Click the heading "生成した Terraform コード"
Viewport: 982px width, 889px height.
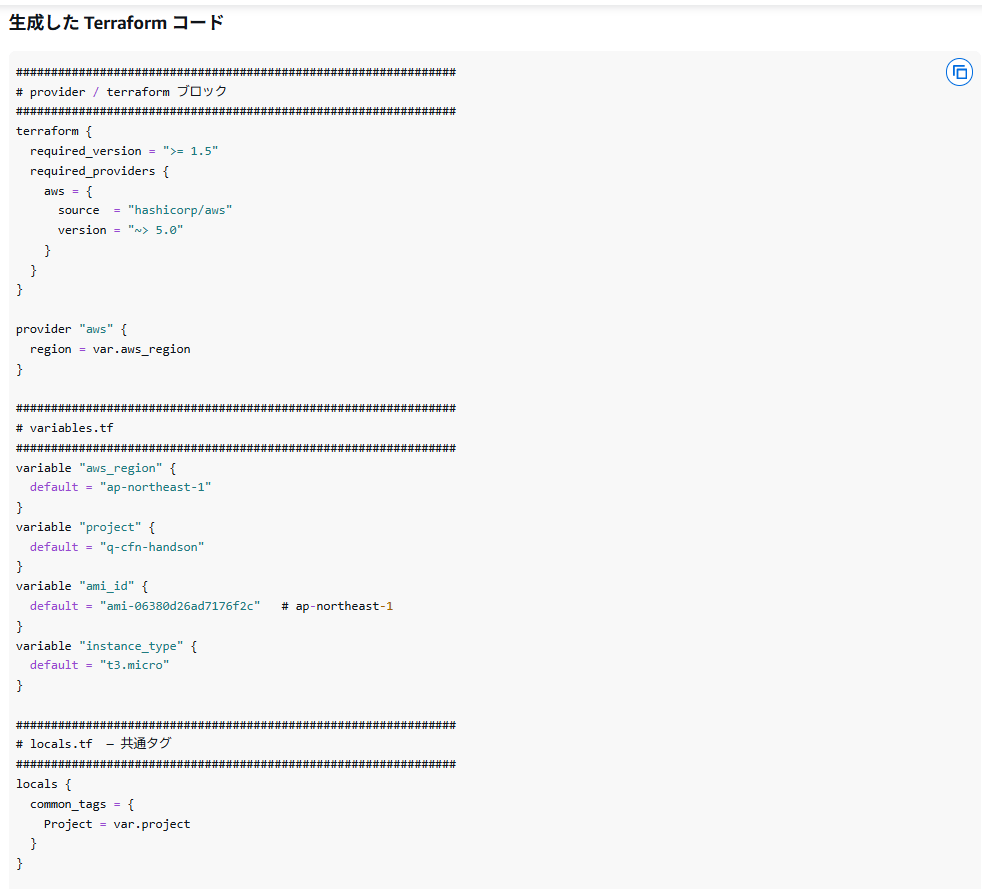116,23
